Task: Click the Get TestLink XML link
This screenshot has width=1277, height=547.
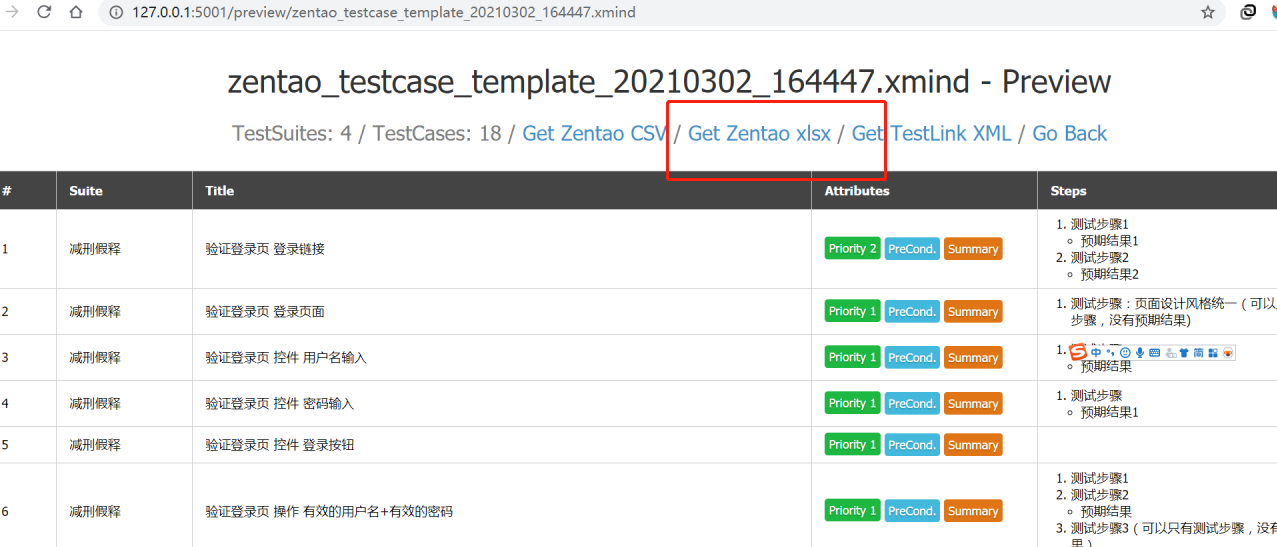Action: pos(931,133)
